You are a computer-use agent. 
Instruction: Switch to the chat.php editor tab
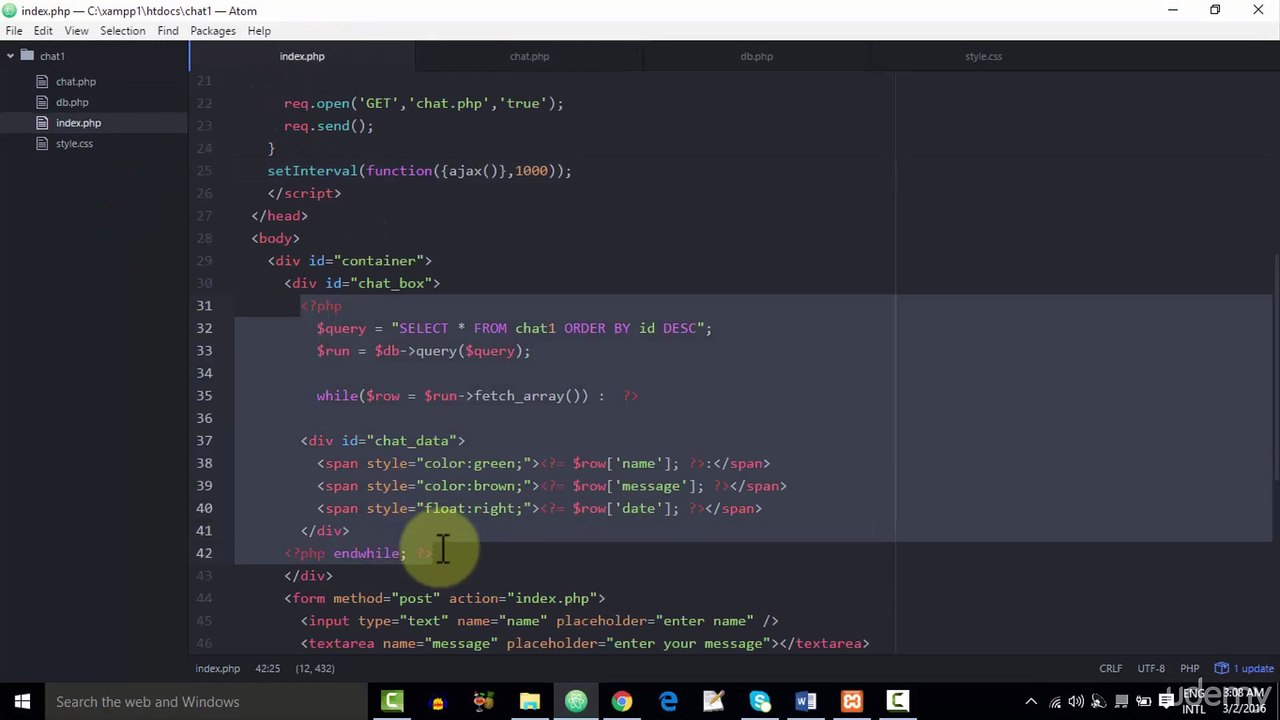[529, 56]
